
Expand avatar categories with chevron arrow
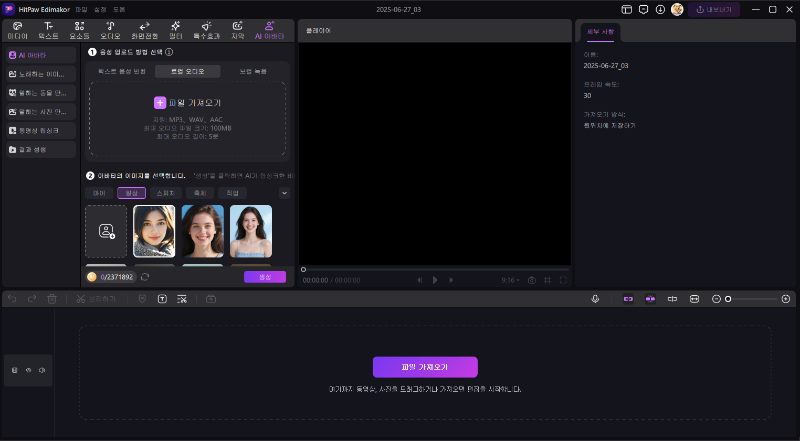(x=284, y=193)
